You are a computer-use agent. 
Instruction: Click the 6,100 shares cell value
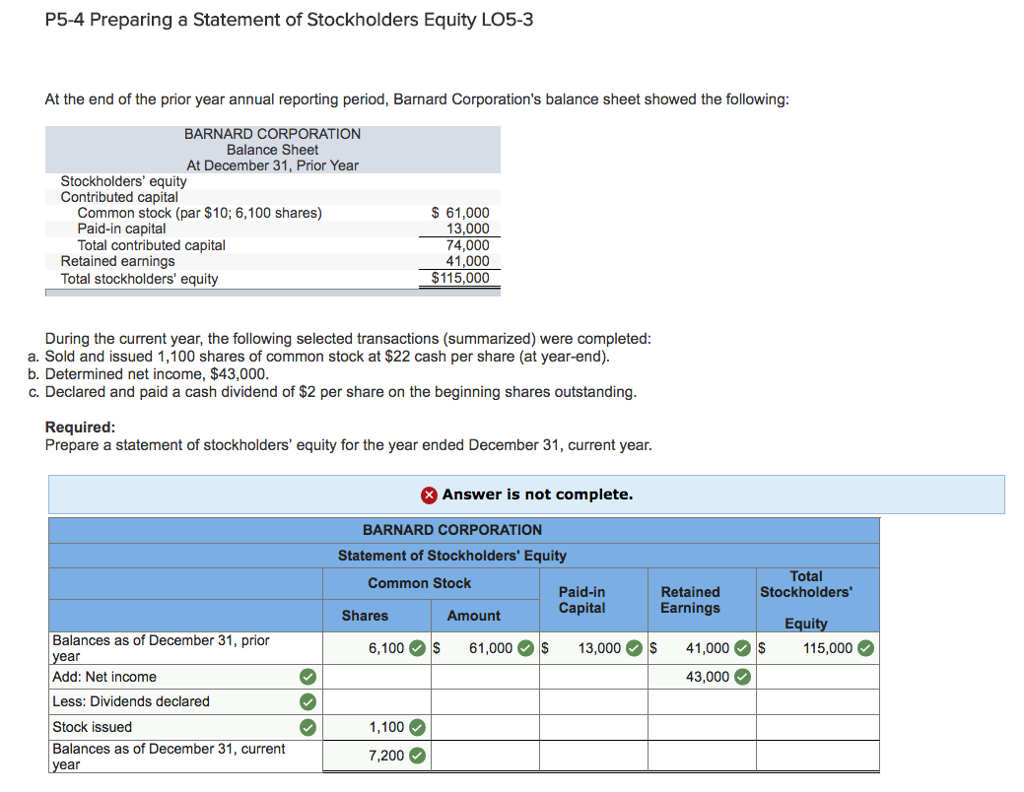pyautogui.click(x=386, y=648)
